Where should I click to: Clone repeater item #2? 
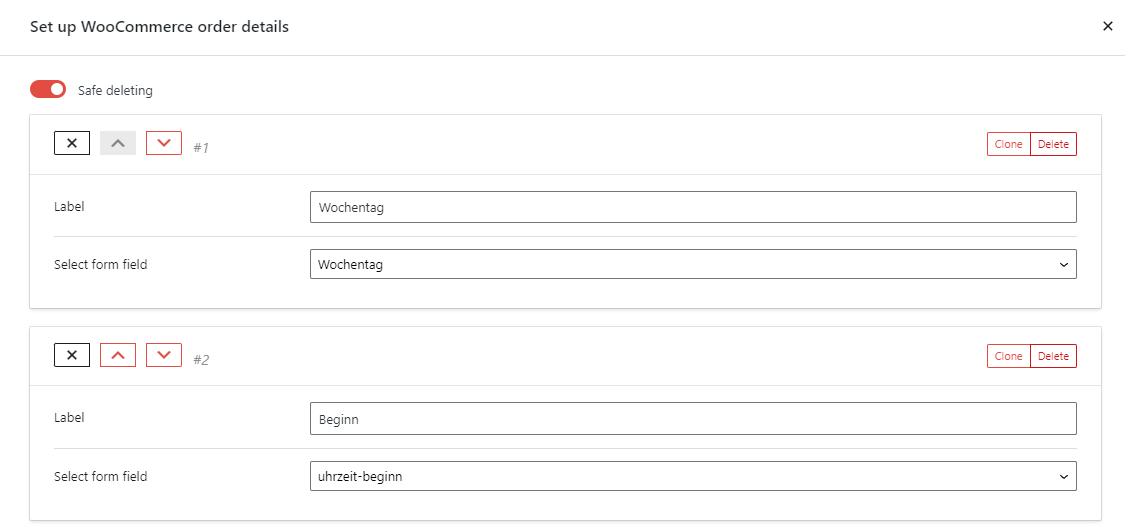tap(1008, 356)
